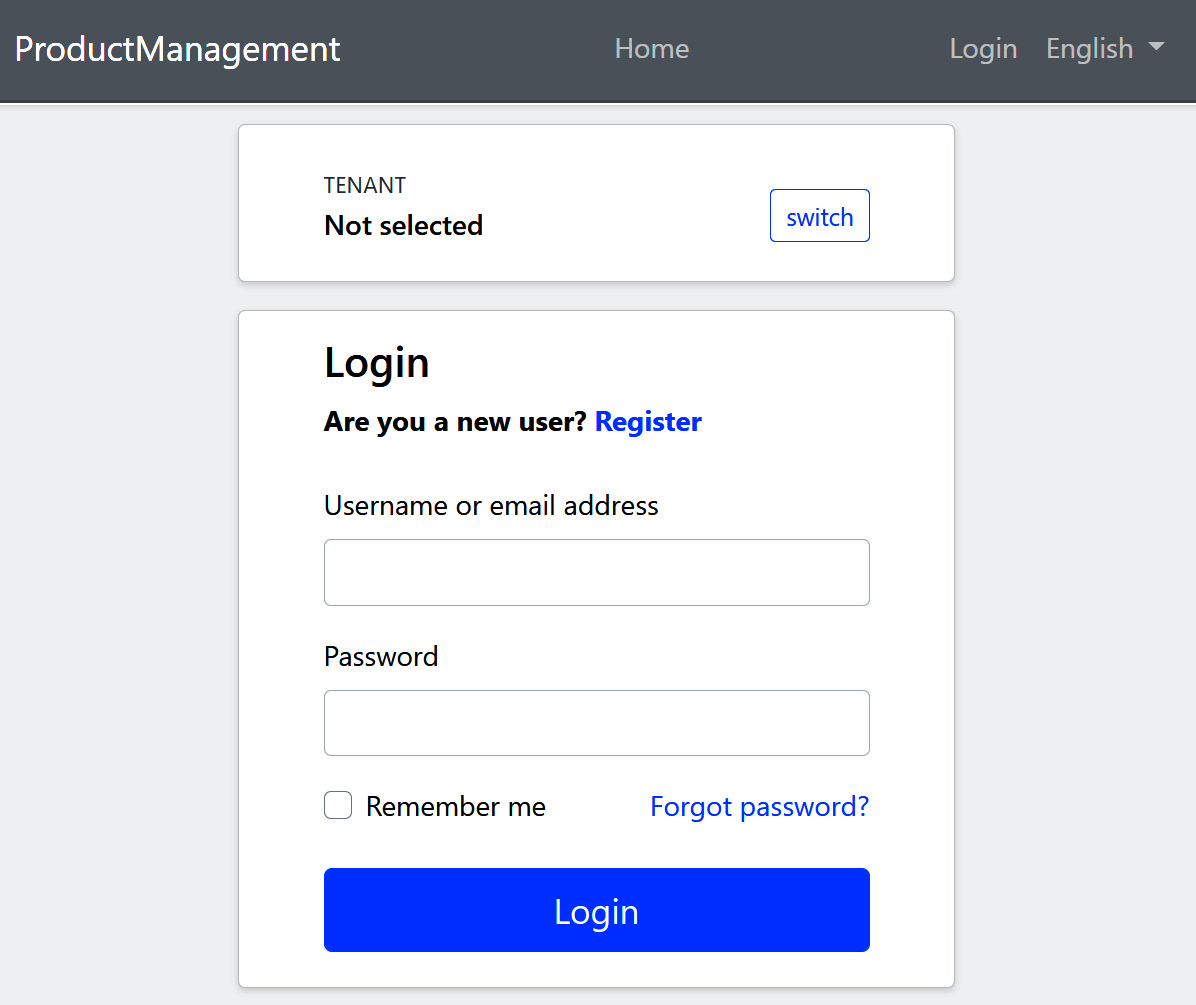
Task: Click the ProductManagement brand logo text
Action: coord(177,49)
